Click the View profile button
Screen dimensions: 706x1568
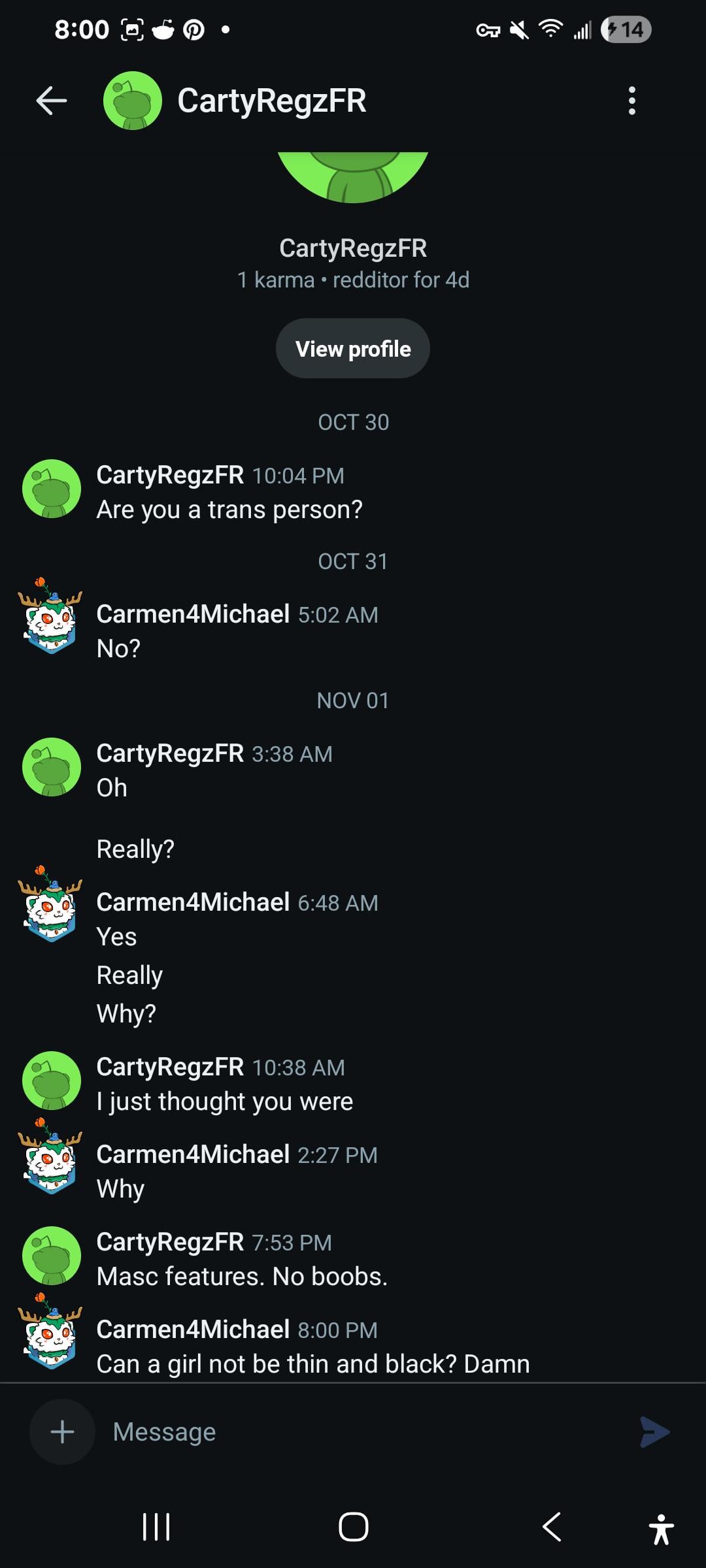353,348
